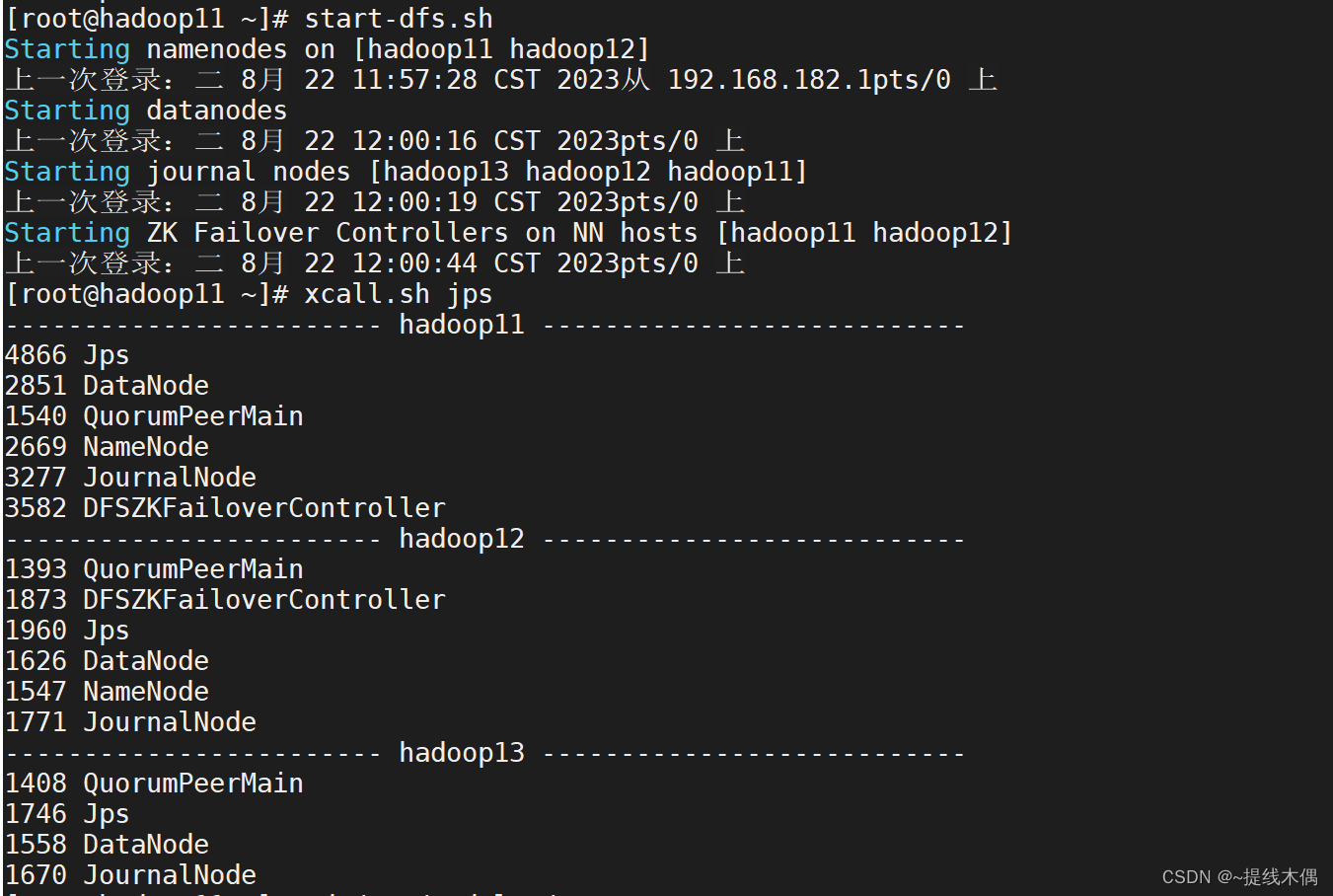
Task: Click the 'Starting journal nodes' line
Action: pyautogui.click(x=406, y=172)
